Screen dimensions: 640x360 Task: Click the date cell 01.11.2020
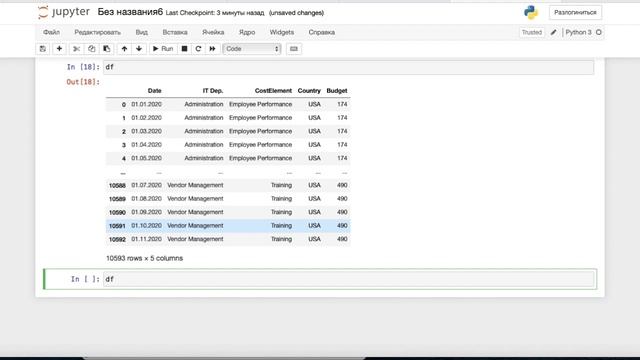pos(147,239)
